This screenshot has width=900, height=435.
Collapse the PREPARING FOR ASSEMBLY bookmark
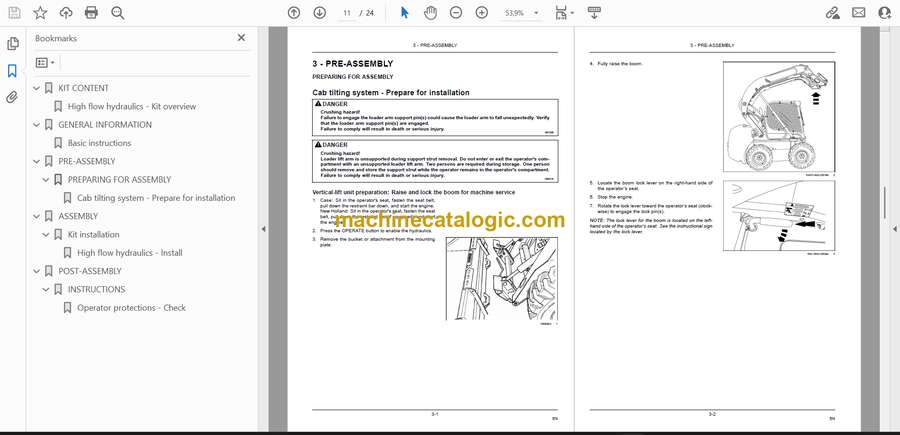(46, 180)
